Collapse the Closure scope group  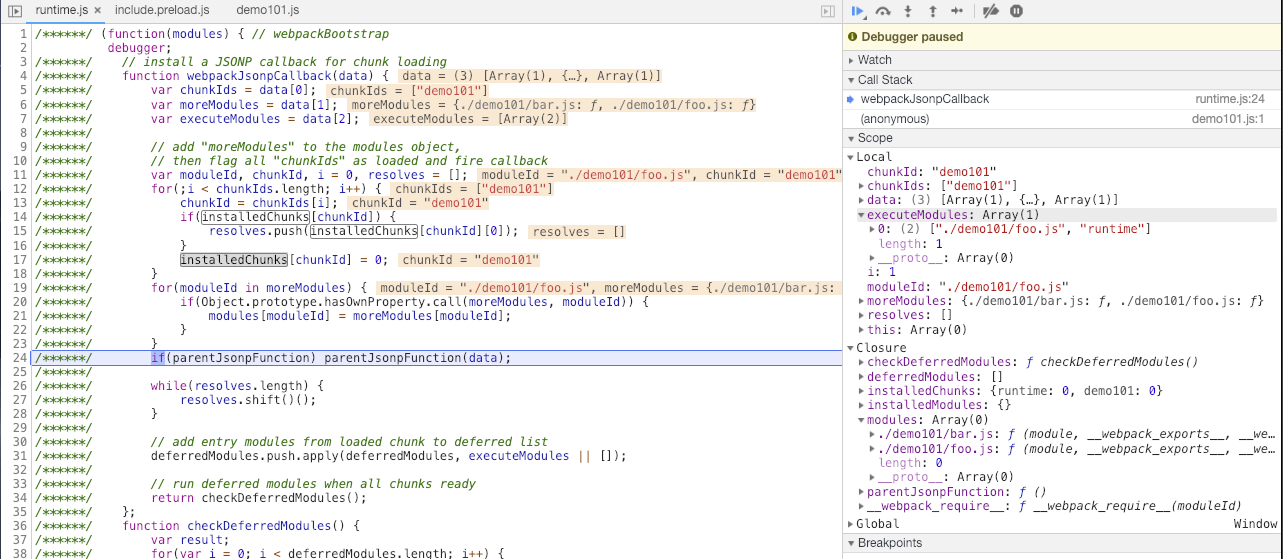851,348
